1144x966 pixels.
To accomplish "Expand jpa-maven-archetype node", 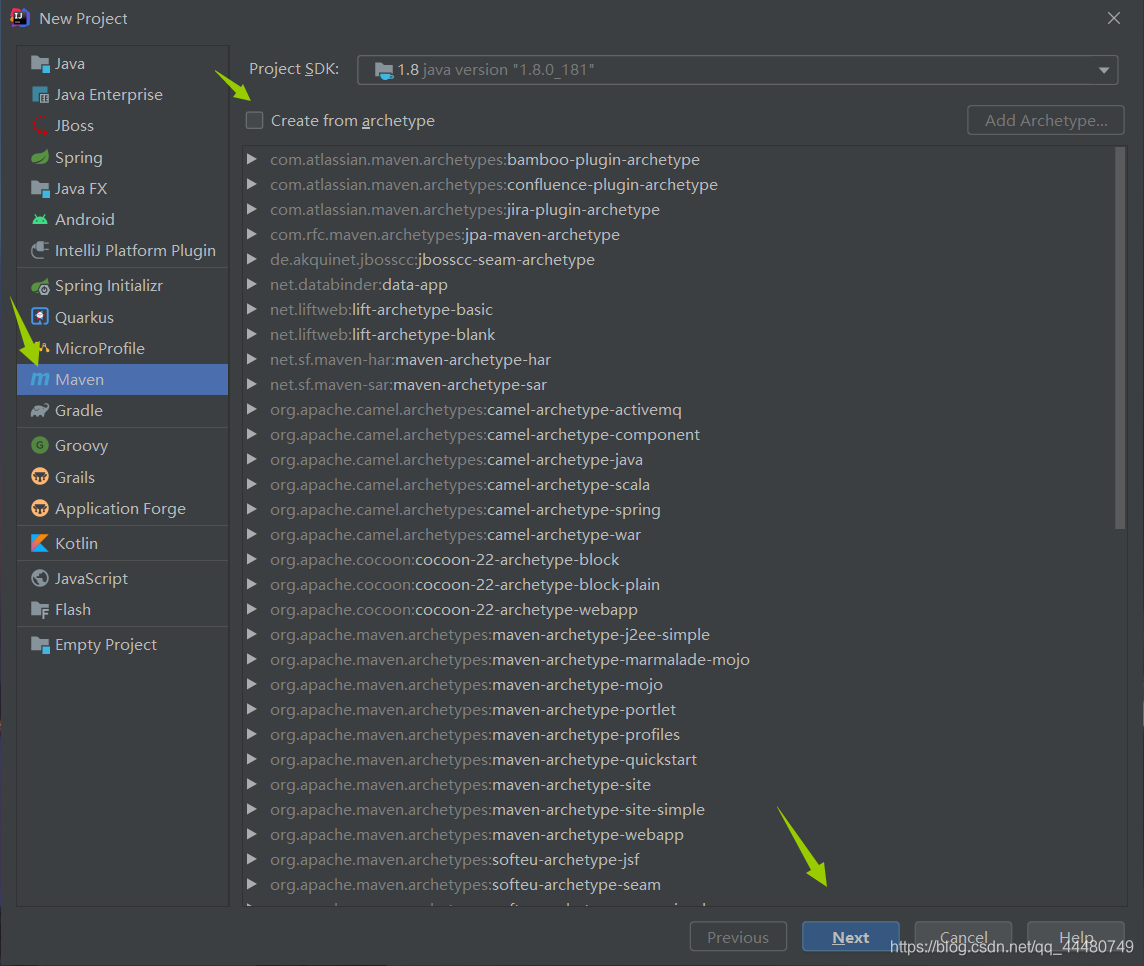I will (252, 234).
